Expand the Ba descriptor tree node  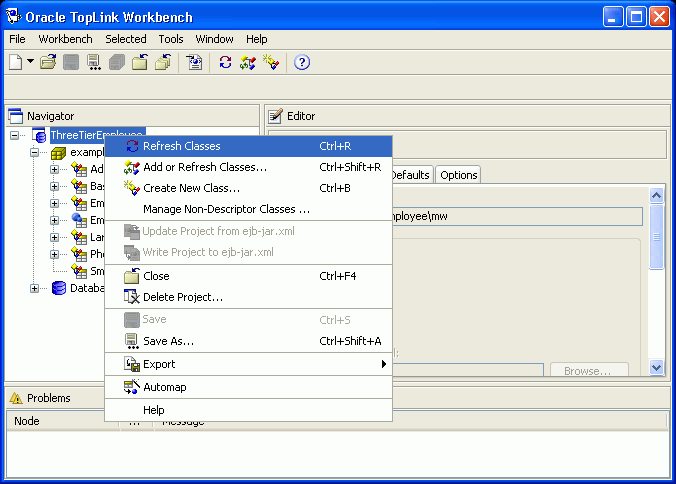[x=54, y=186]
